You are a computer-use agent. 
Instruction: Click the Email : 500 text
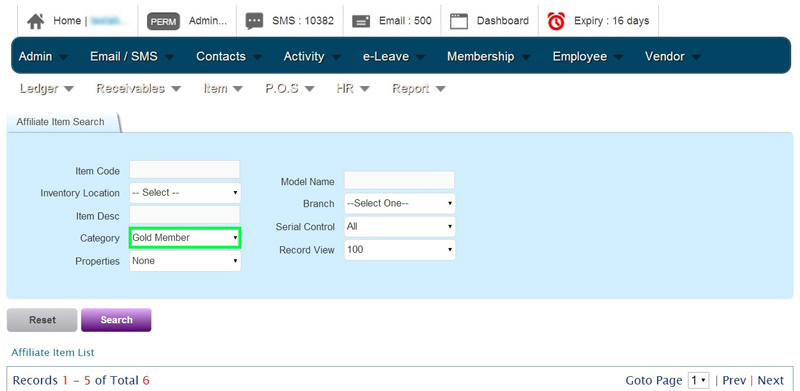pyautogui.click(x=405, y=21)
